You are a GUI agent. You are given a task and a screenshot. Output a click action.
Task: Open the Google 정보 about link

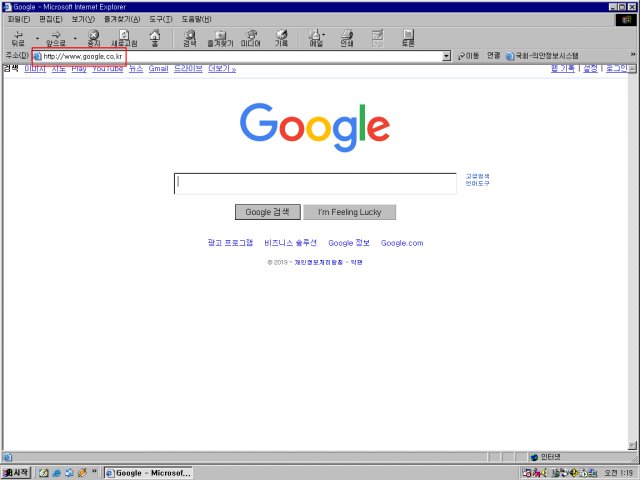(x=349, y=243)
